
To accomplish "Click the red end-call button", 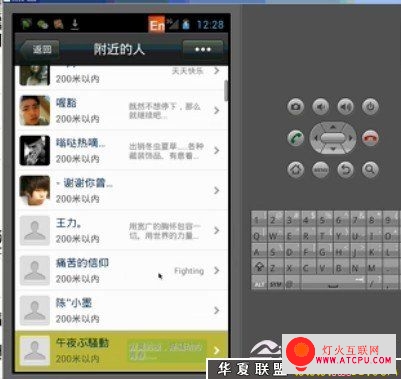I will point(370,138).
